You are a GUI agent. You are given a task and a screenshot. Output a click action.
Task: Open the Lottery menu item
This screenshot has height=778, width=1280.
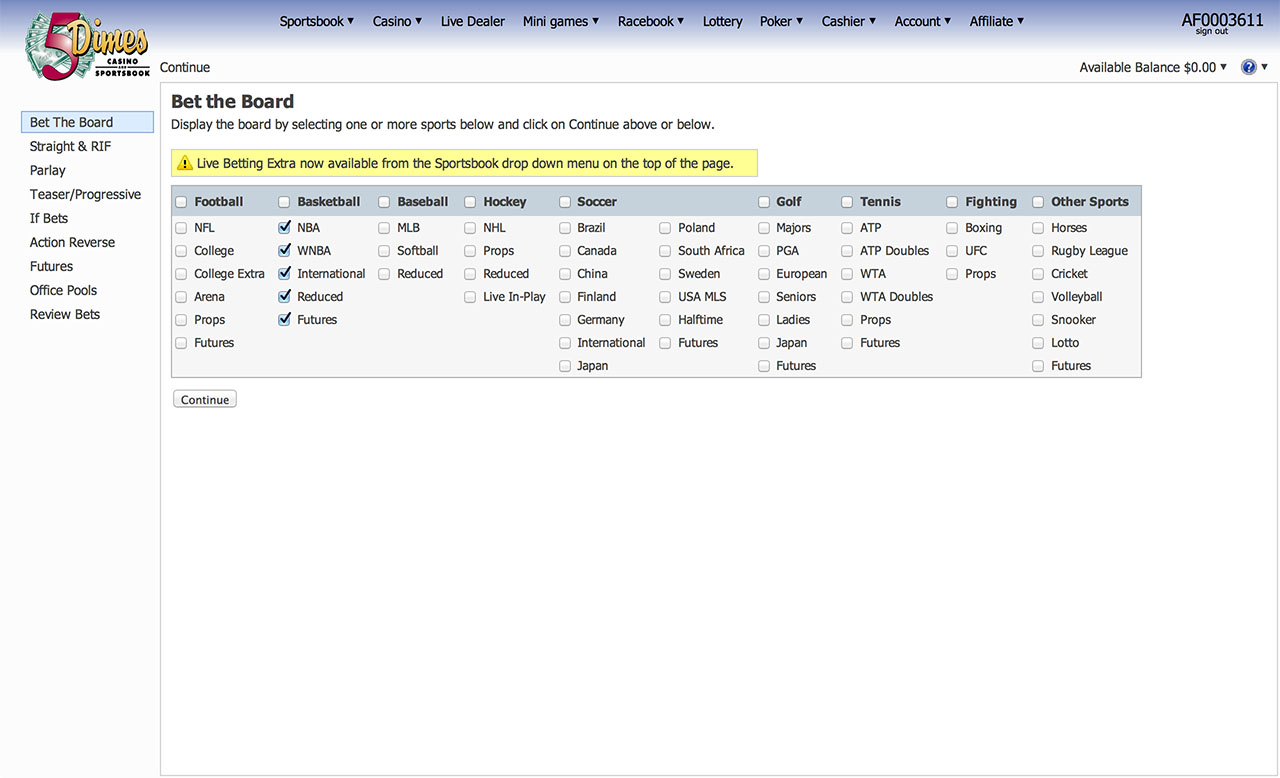pyautogui.click(x=723, y=21)
